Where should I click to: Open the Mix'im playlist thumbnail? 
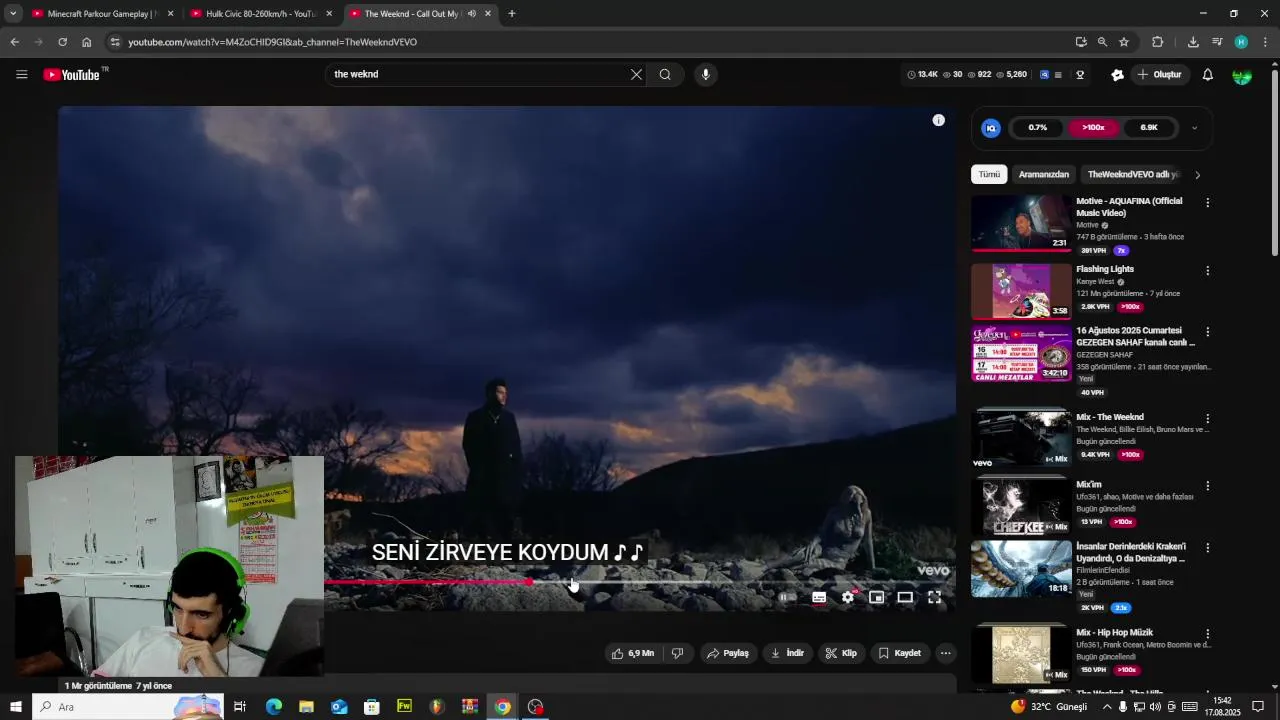(x=1021, y=507)
